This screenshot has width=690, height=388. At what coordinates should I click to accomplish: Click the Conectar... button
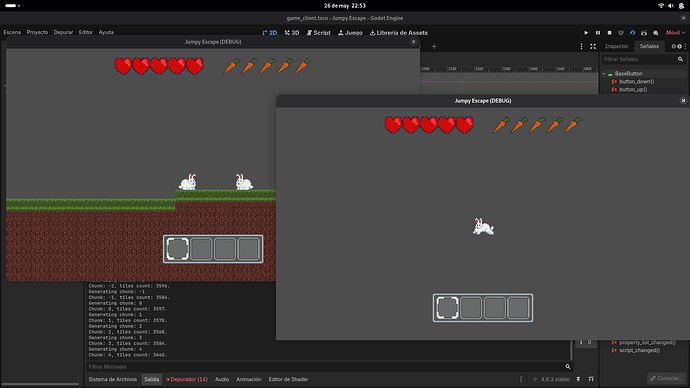666,378
